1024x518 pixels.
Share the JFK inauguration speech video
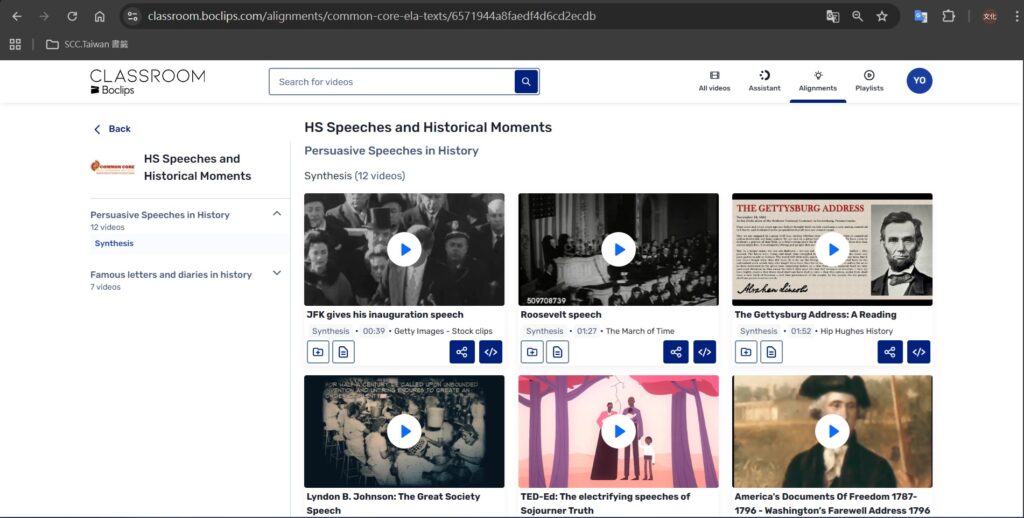(462, 352)
